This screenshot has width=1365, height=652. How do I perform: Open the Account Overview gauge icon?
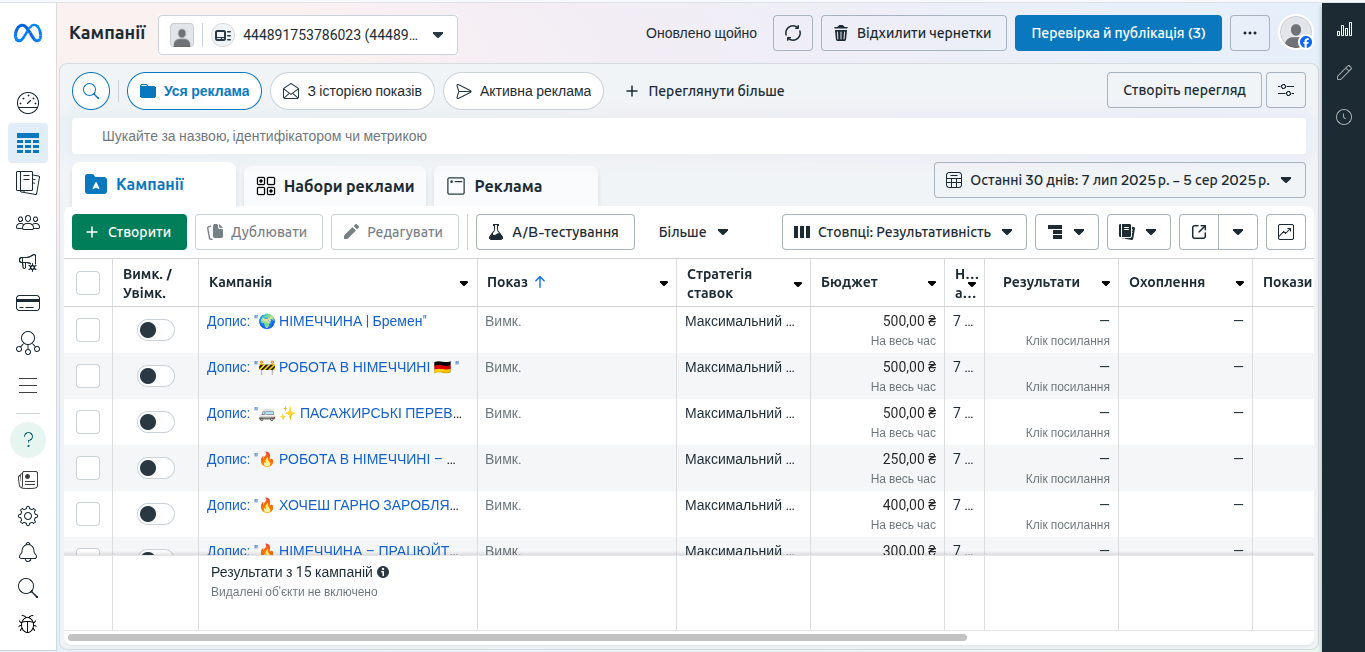click(27, 102)
